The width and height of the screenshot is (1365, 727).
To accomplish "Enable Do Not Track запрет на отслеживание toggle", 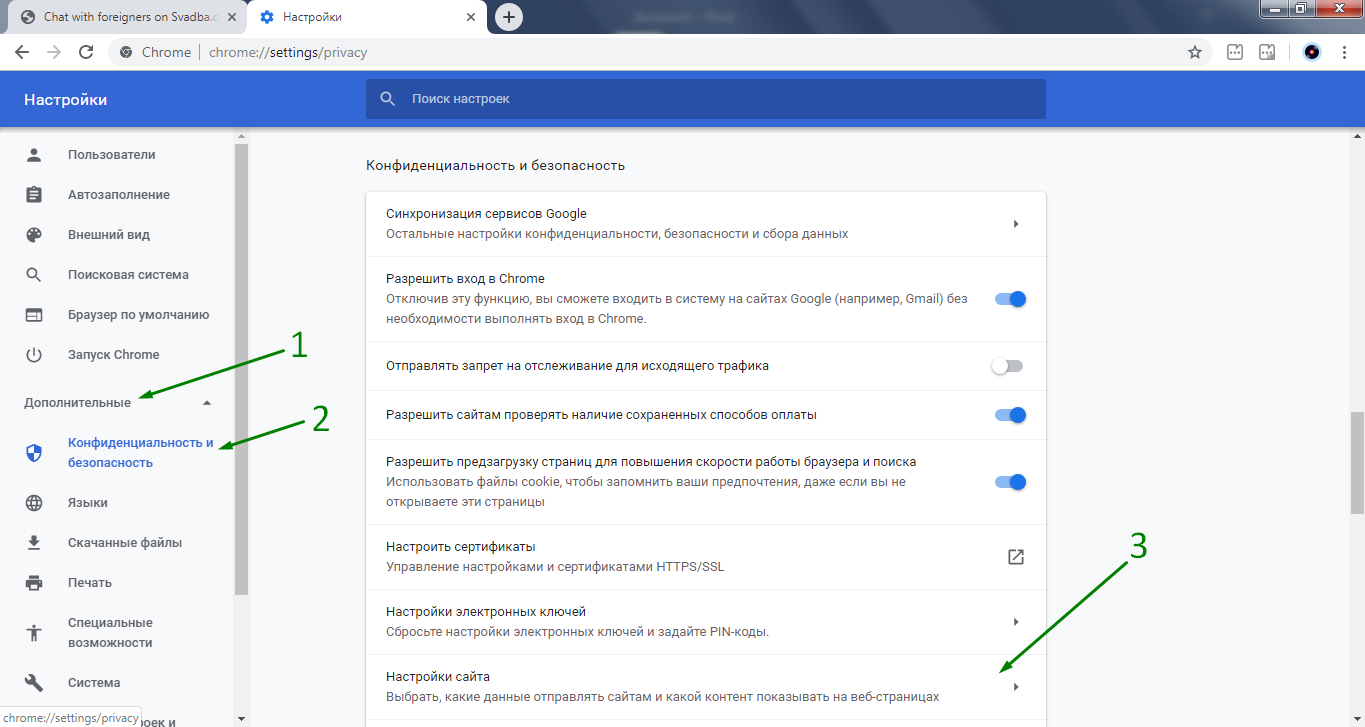I will [x=1007, y=366].
